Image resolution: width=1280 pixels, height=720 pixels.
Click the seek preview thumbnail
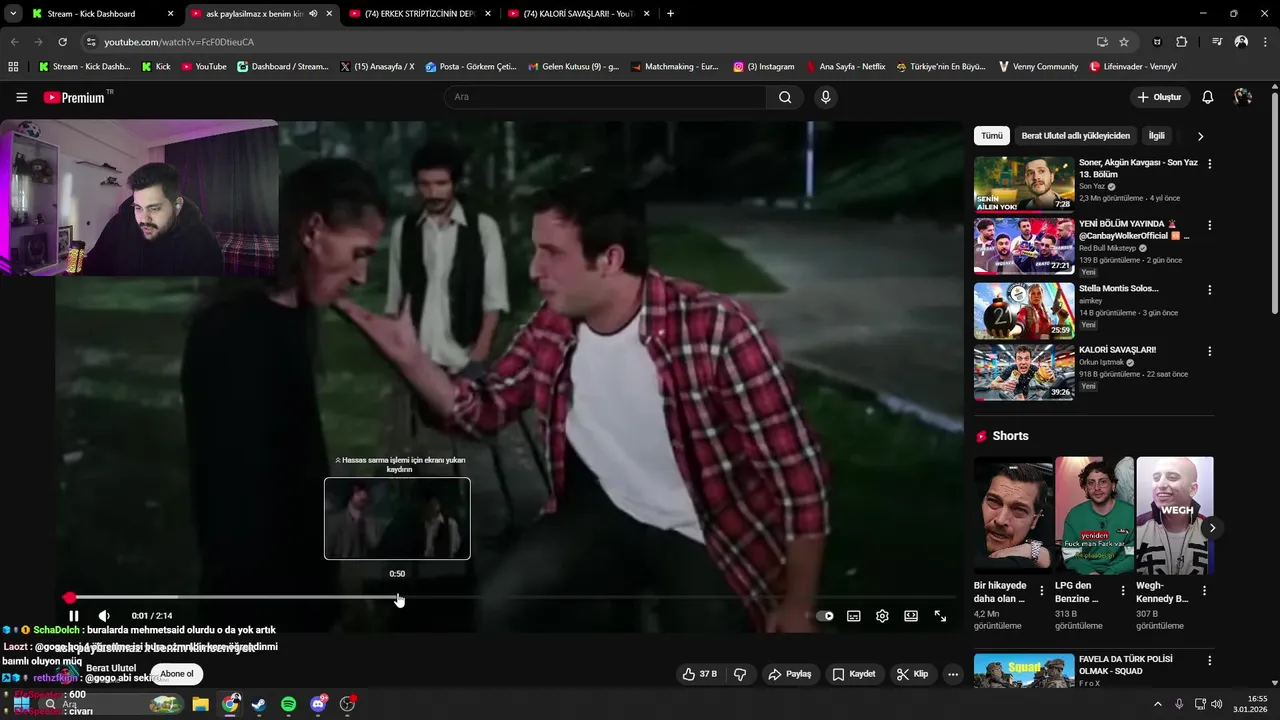click(x=397, y=518)
